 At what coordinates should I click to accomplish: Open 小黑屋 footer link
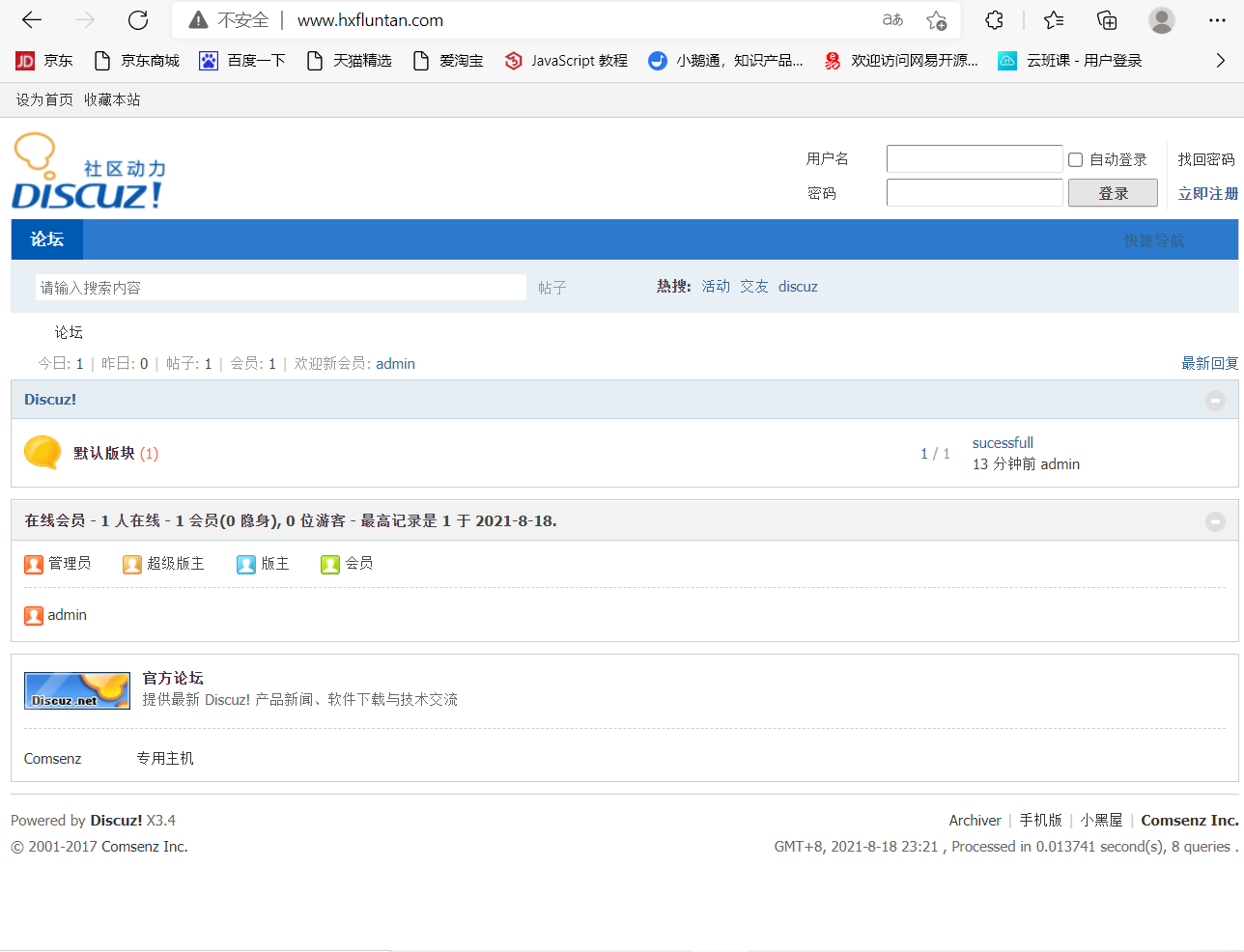click(x=1101, y=821)
